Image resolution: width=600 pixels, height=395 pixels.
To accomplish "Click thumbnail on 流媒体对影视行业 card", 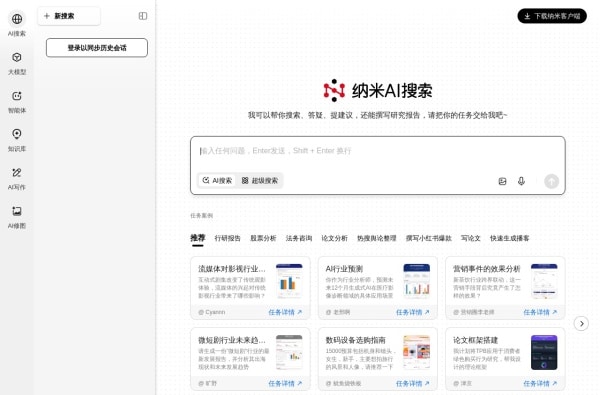I will [x=289, y=281].
